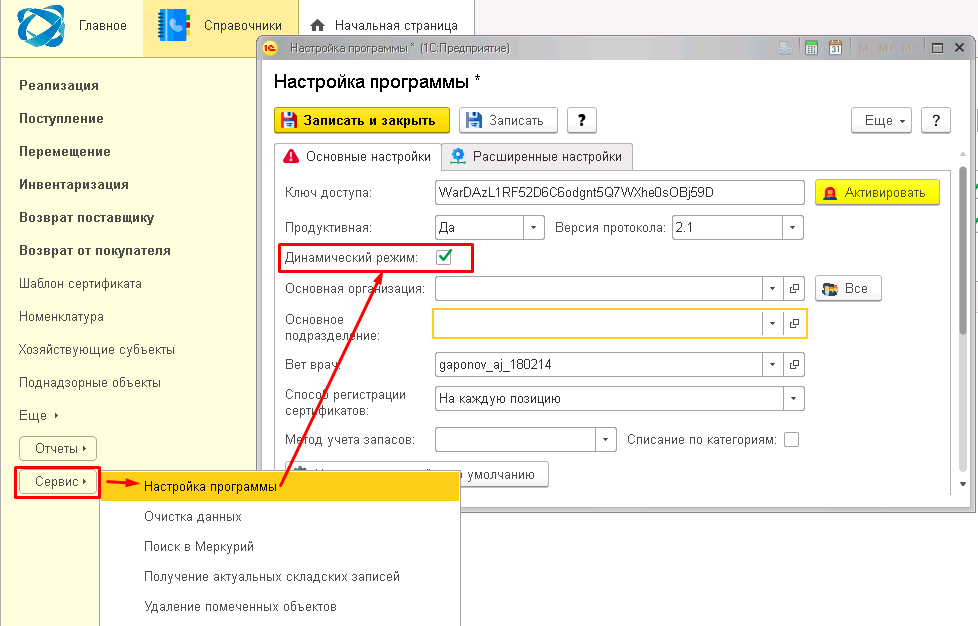Open the Вет врач dropdown arrow
Viewport: 978px width, 626px height.
click(772, 365)
